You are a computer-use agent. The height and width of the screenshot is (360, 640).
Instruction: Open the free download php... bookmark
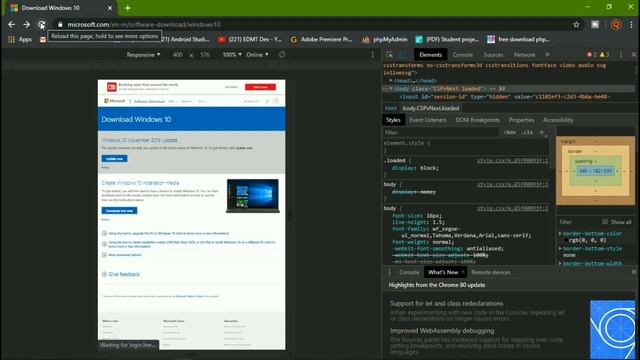tap(518, 40)
